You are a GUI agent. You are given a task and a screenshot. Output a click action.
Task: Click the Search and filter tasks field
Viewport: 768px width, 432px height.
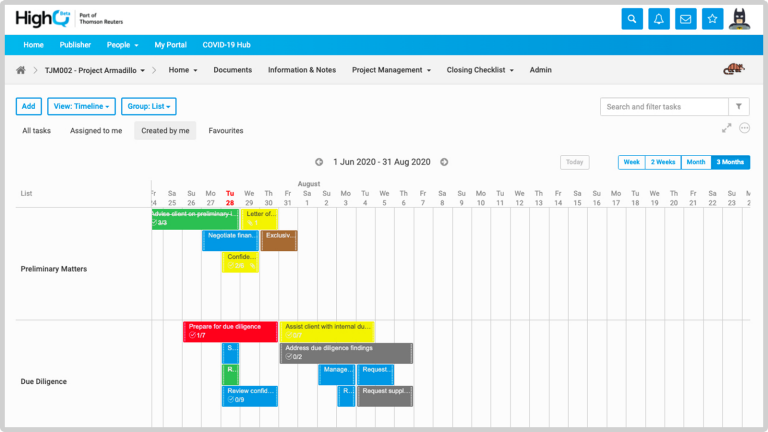(x=664, y=106)
